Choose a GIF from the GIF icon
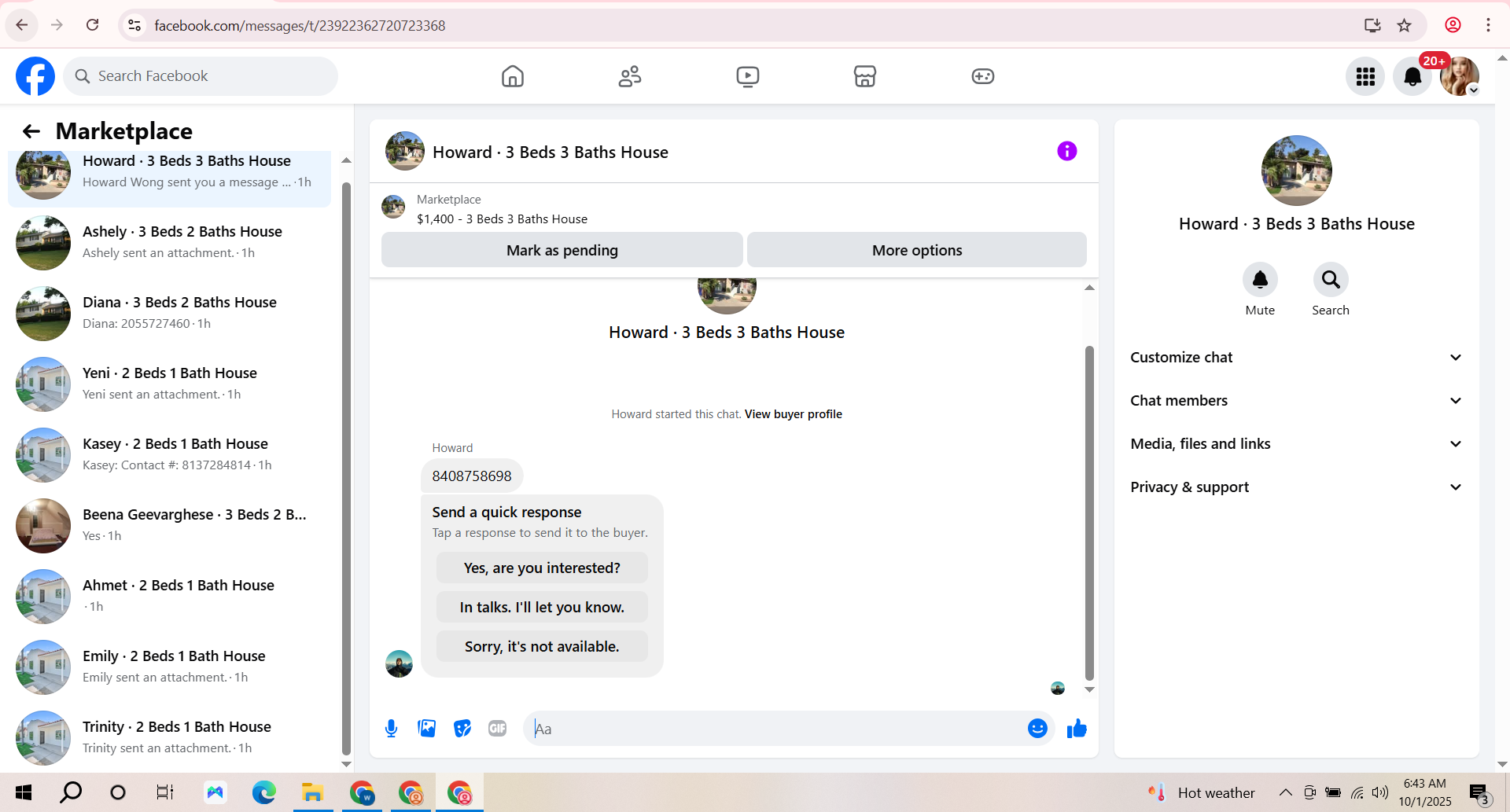The image size is (1510, 812). 498,729
